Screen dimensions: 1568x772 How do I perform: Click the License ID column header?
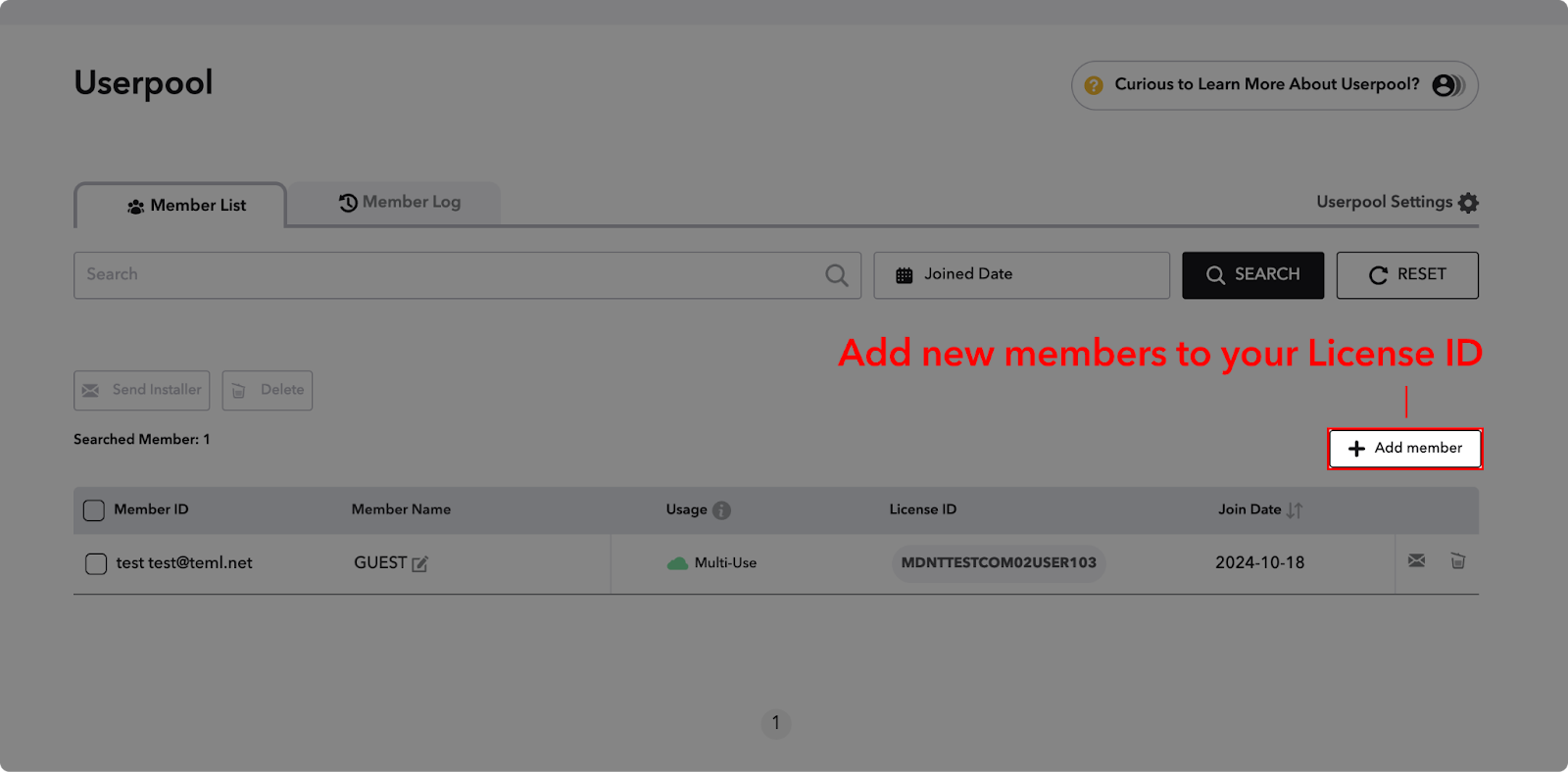pos(922,509)
